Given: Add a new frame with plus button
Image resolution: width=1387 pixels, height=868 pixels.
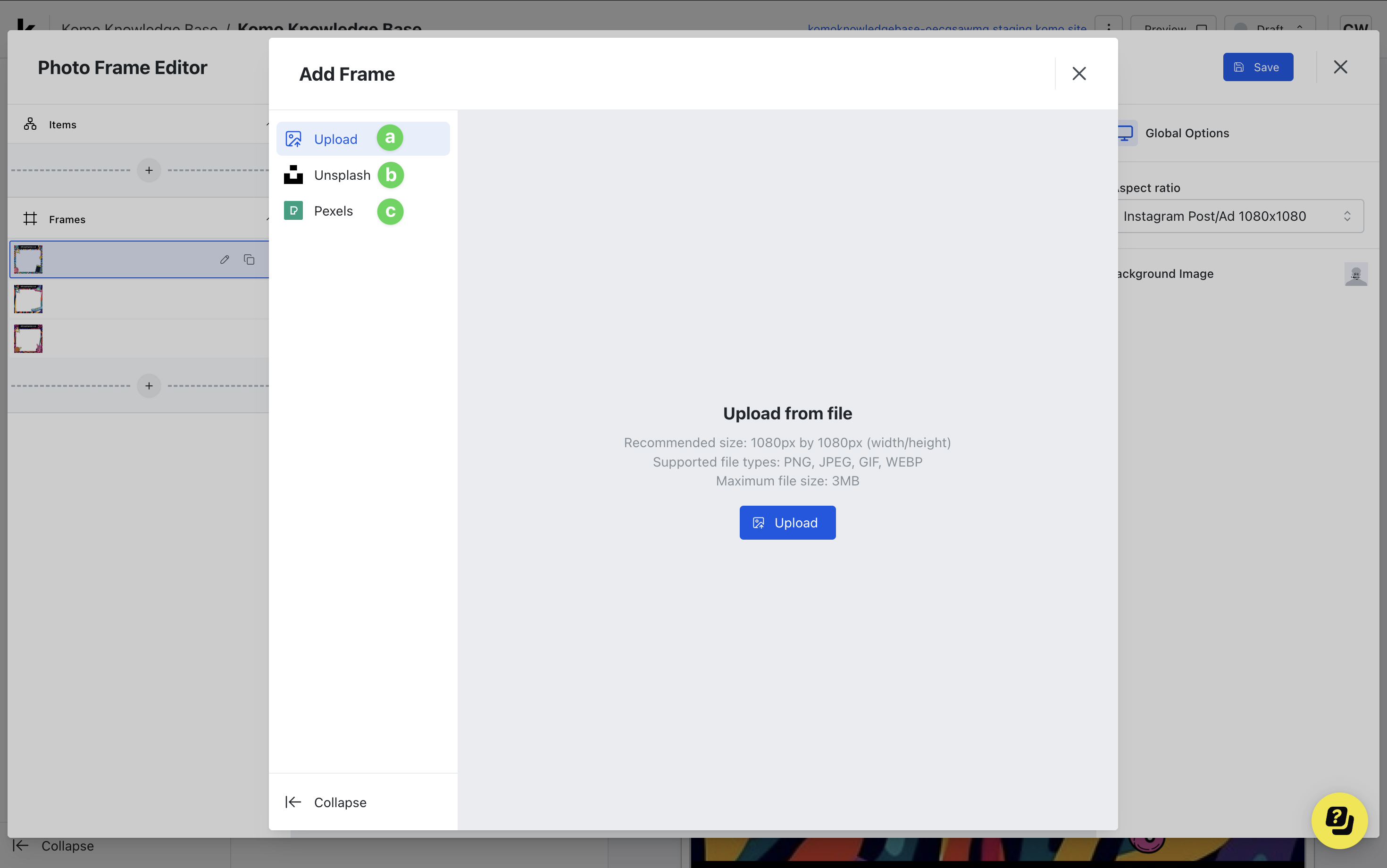Looking at the screenshot, I should point(149,386).
